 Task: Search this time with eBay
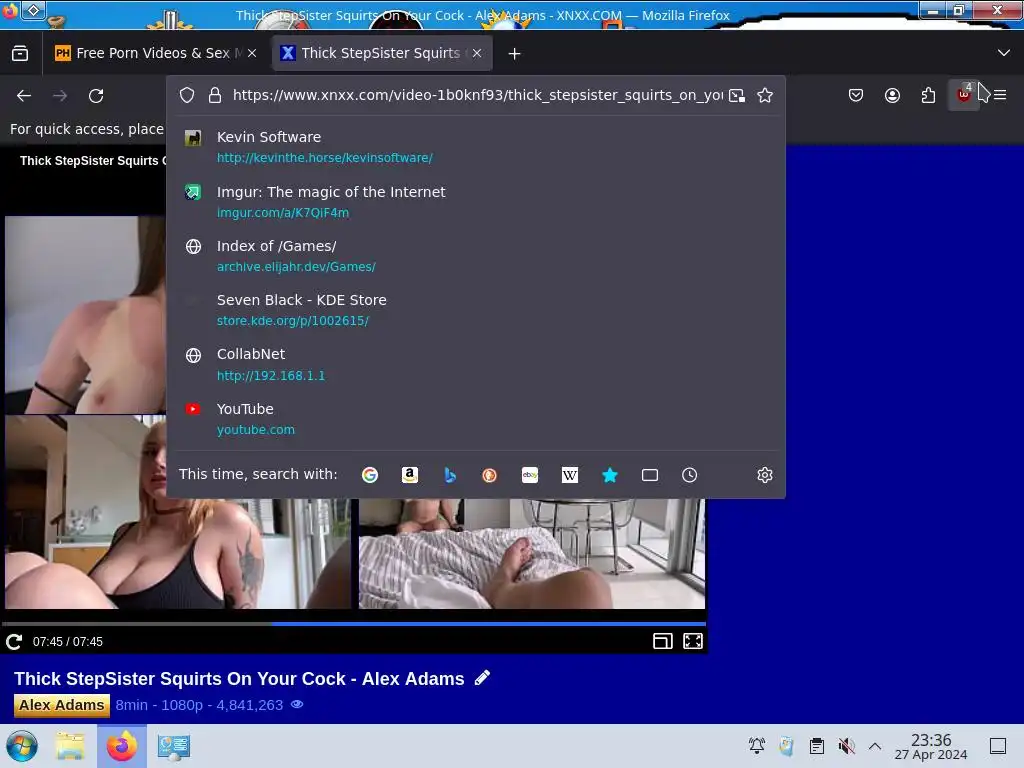[x=530, y=475]
